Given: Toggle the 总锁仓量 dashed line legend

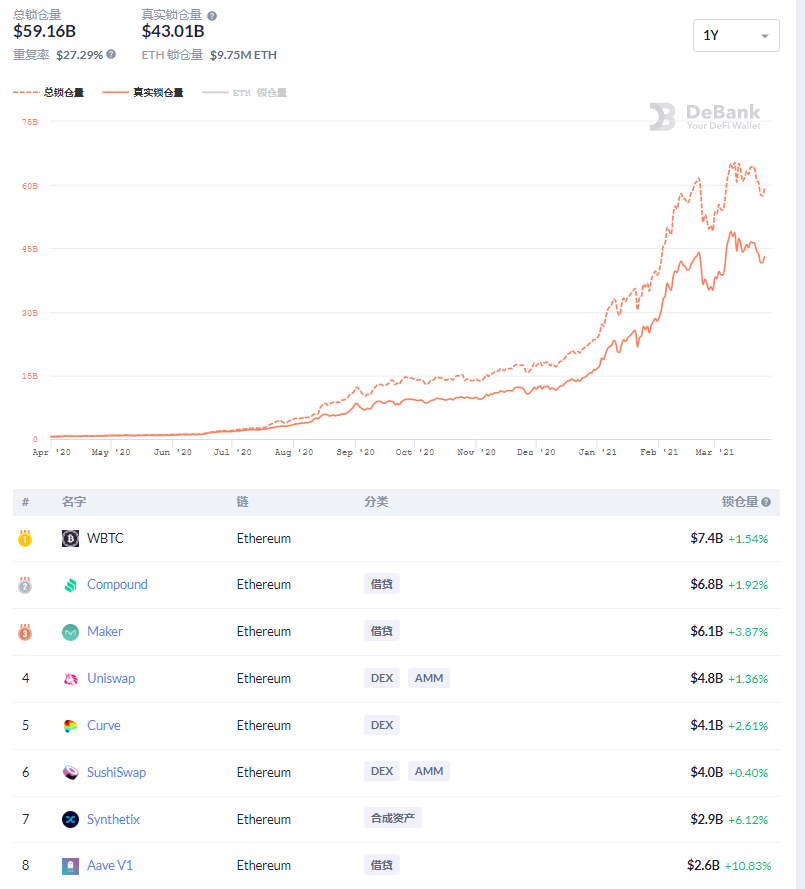Looking at the screenshot, I should click(49, 92).
